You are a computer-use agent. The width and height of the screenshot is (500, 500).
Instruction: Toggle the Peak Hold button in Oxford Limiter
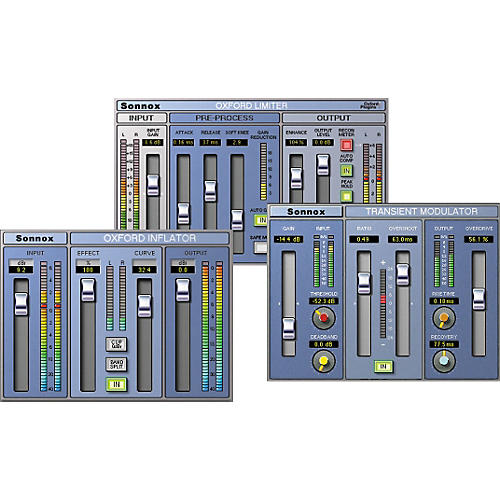[x=346, y=196]
